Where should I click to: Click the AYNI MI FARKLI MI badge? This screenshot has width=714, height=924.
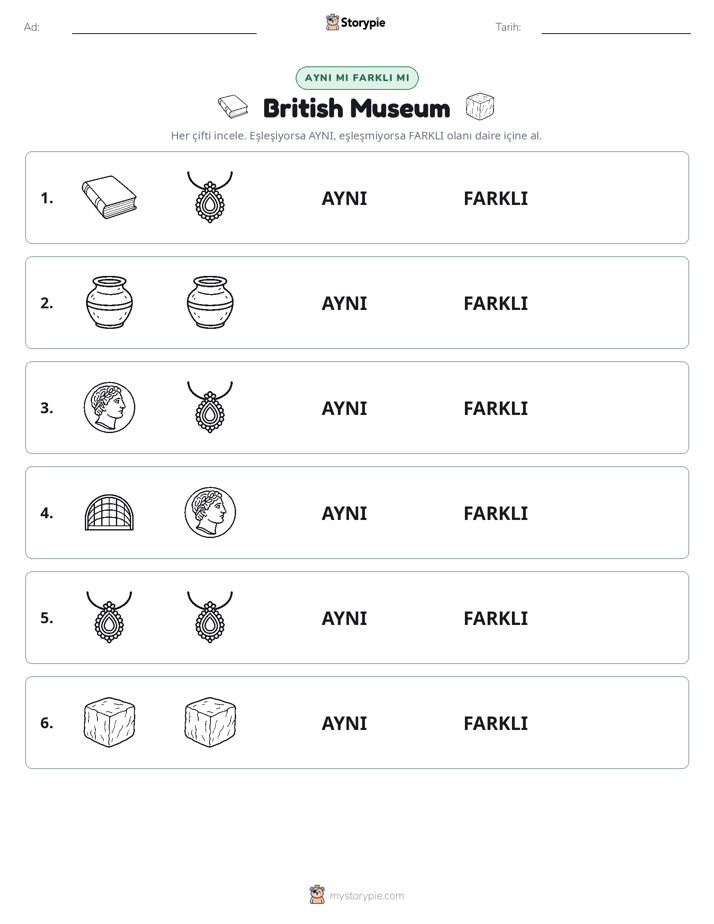click(357, 78)
